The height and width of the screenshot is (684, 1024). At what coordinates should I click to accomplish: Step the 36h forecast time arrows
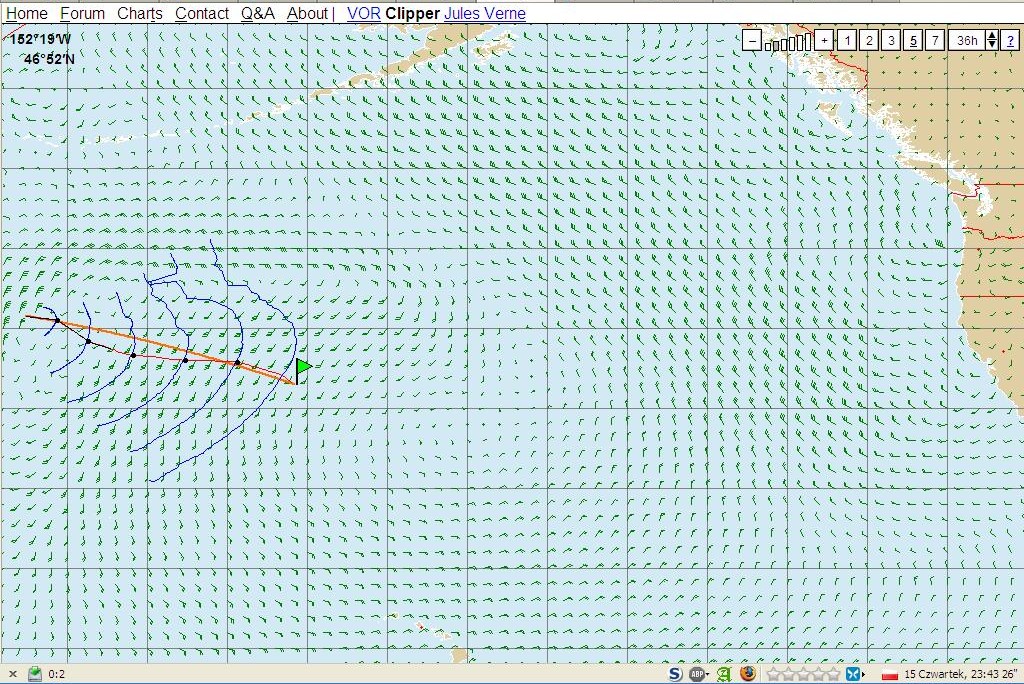(x=992, y=41)
